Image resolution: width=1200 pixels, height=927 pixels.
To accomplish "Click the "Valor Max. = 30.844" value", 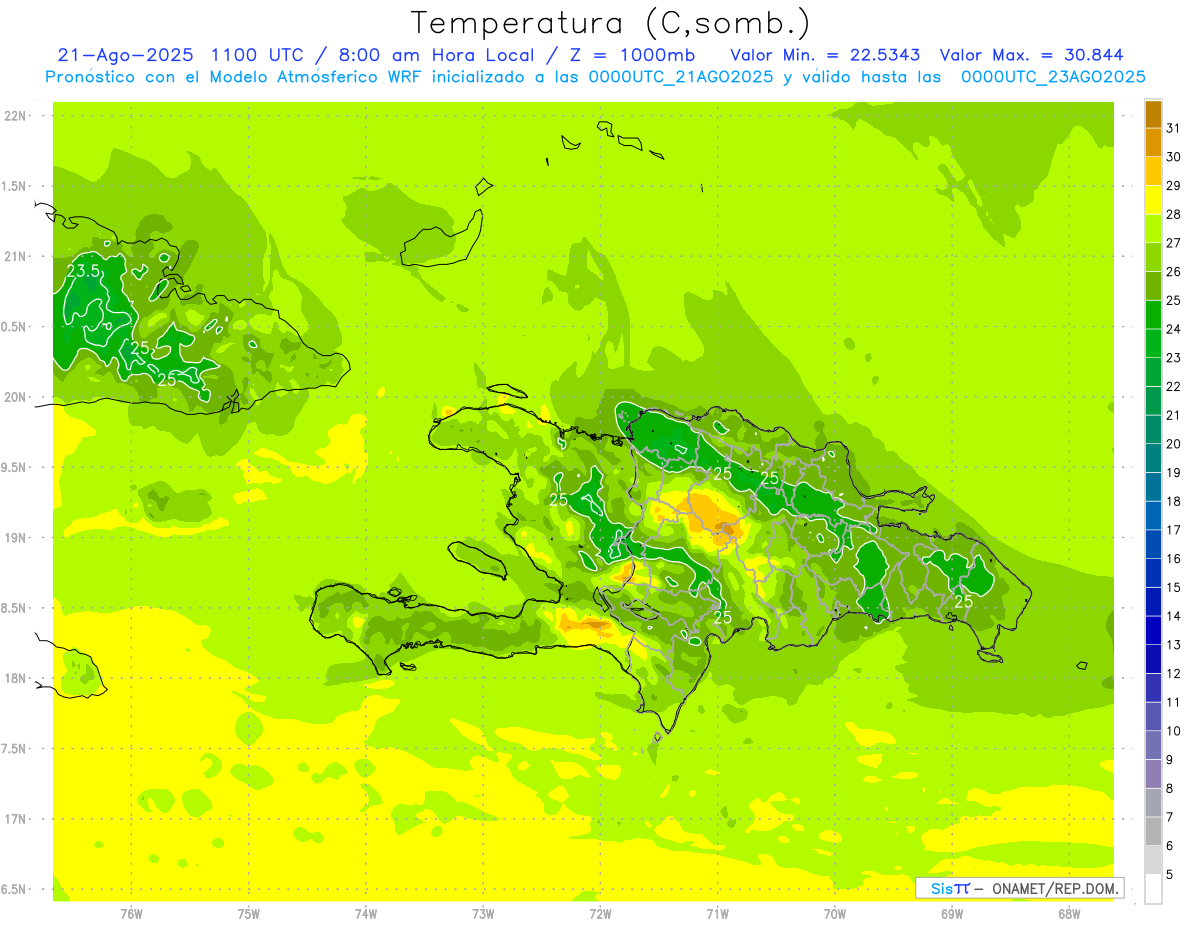I will point(1032,55).
